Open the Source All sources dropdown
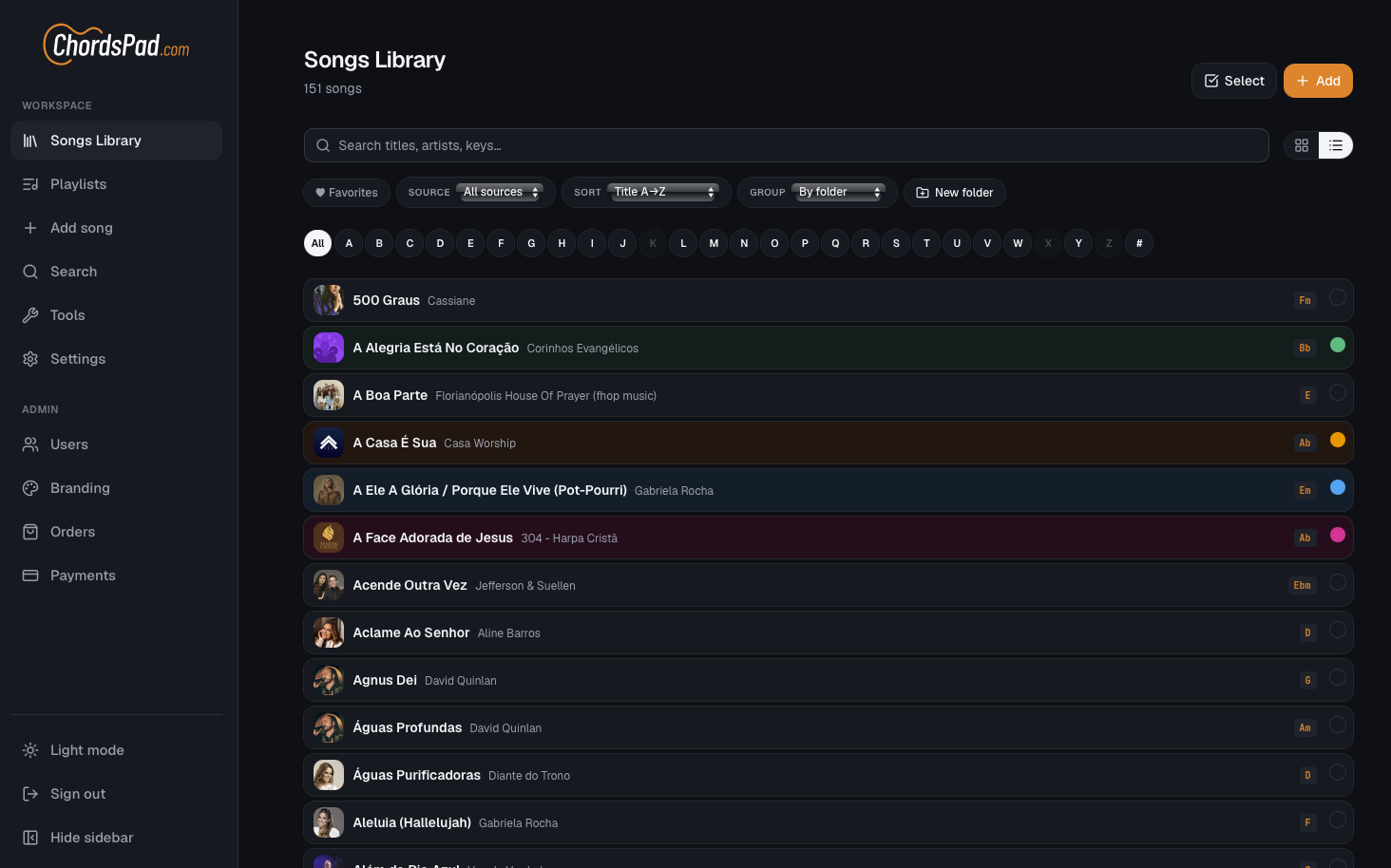 click(500, 192)
